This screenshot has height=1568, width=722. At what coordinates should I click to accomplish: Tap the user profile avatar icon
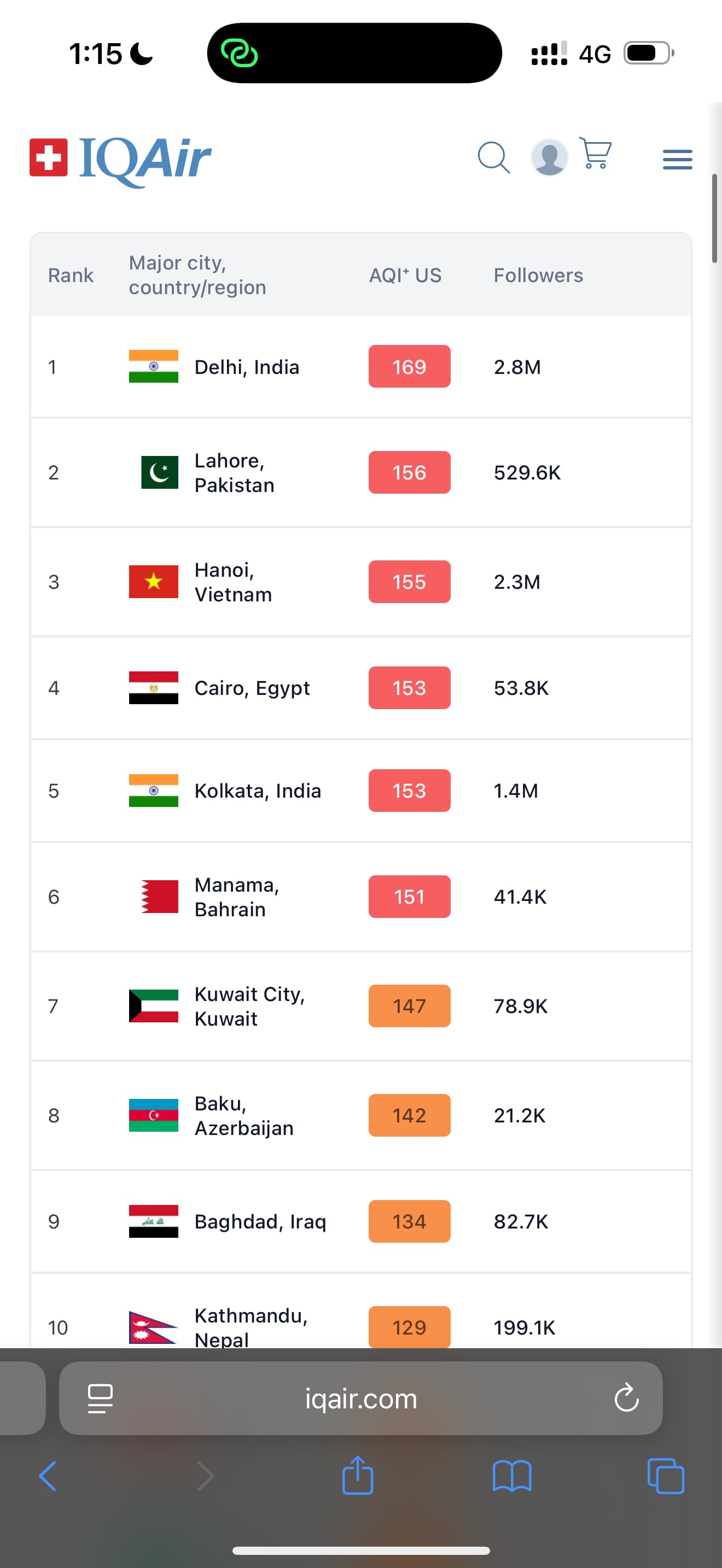click(x=549, y=157)
